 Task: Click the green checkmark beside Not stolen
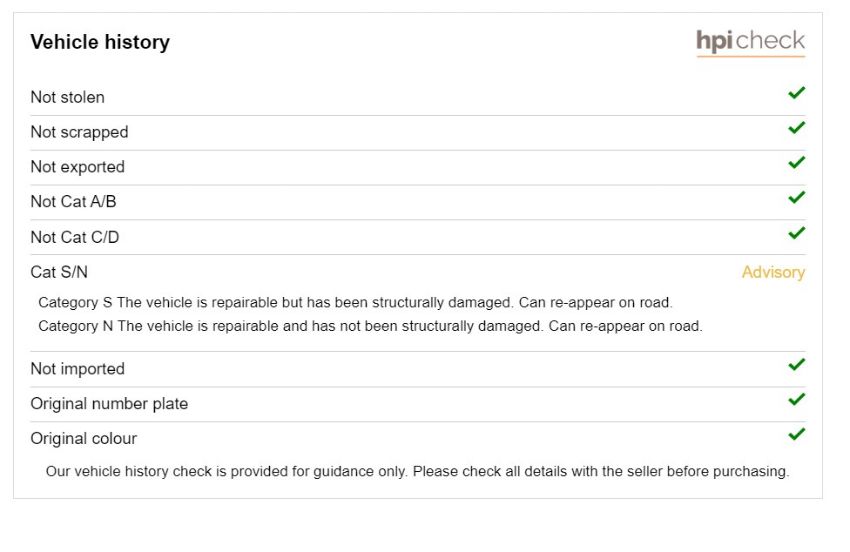pos(796,93)
